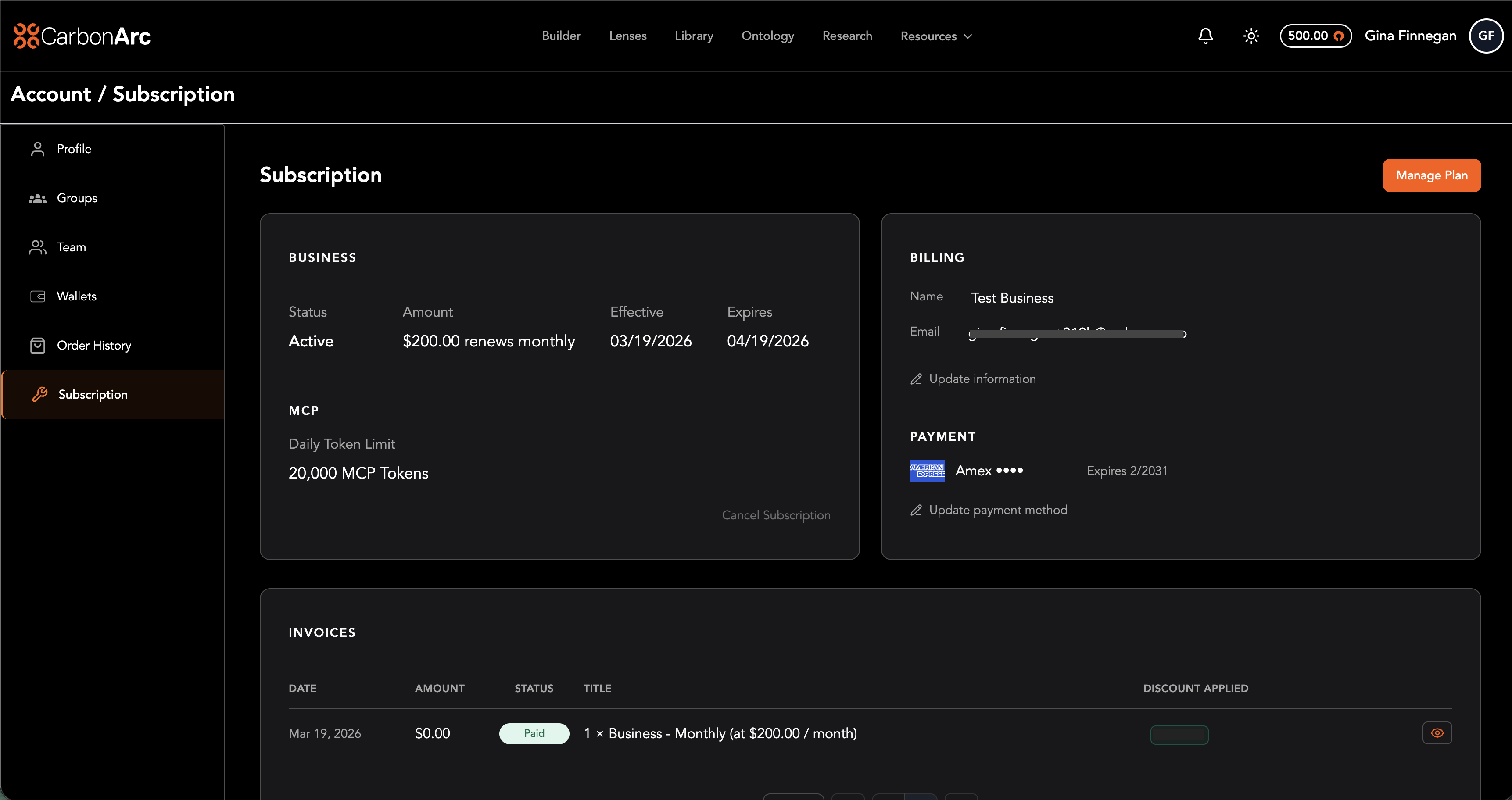Screen dimensions: 1512x800
Task: Open Wallets in the sidebar
Action: [x=76, y=296]
